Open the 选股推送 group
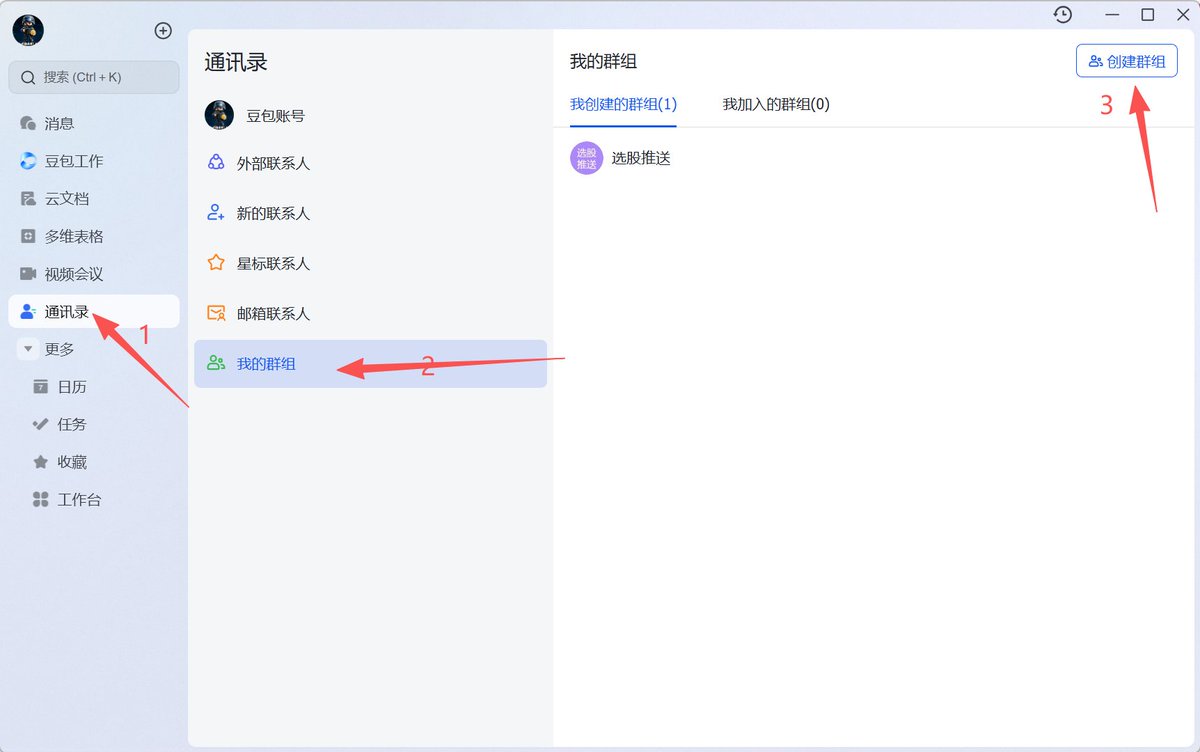This screenshot has height=752, width=1200. pyautogui.click(x=641, y=158)
